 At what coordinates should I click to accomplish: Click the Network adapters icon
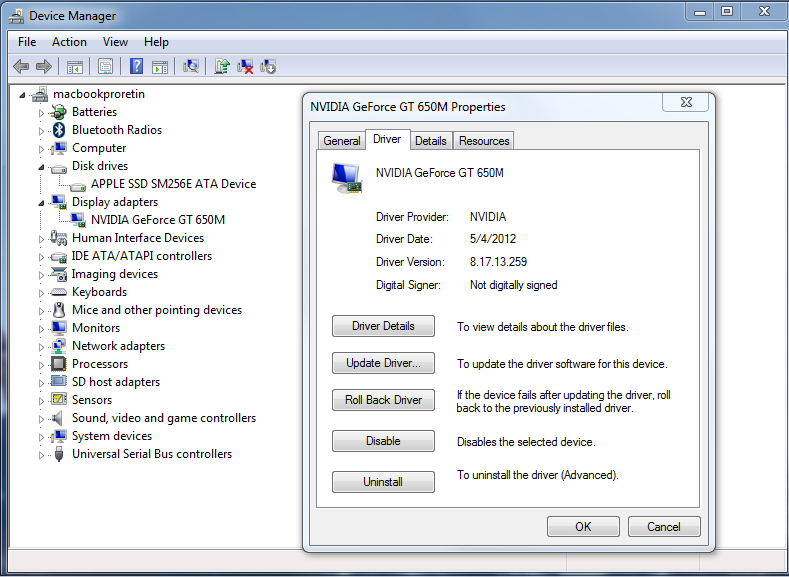[59, 346]
